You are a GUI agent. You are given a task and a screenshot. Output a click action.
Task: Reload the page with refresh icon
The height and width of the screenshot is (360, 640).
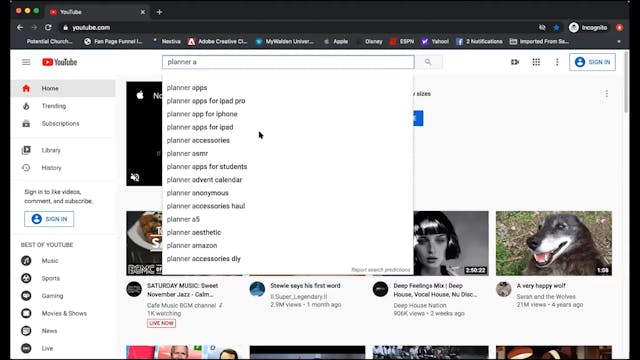(x=48, y=27)
